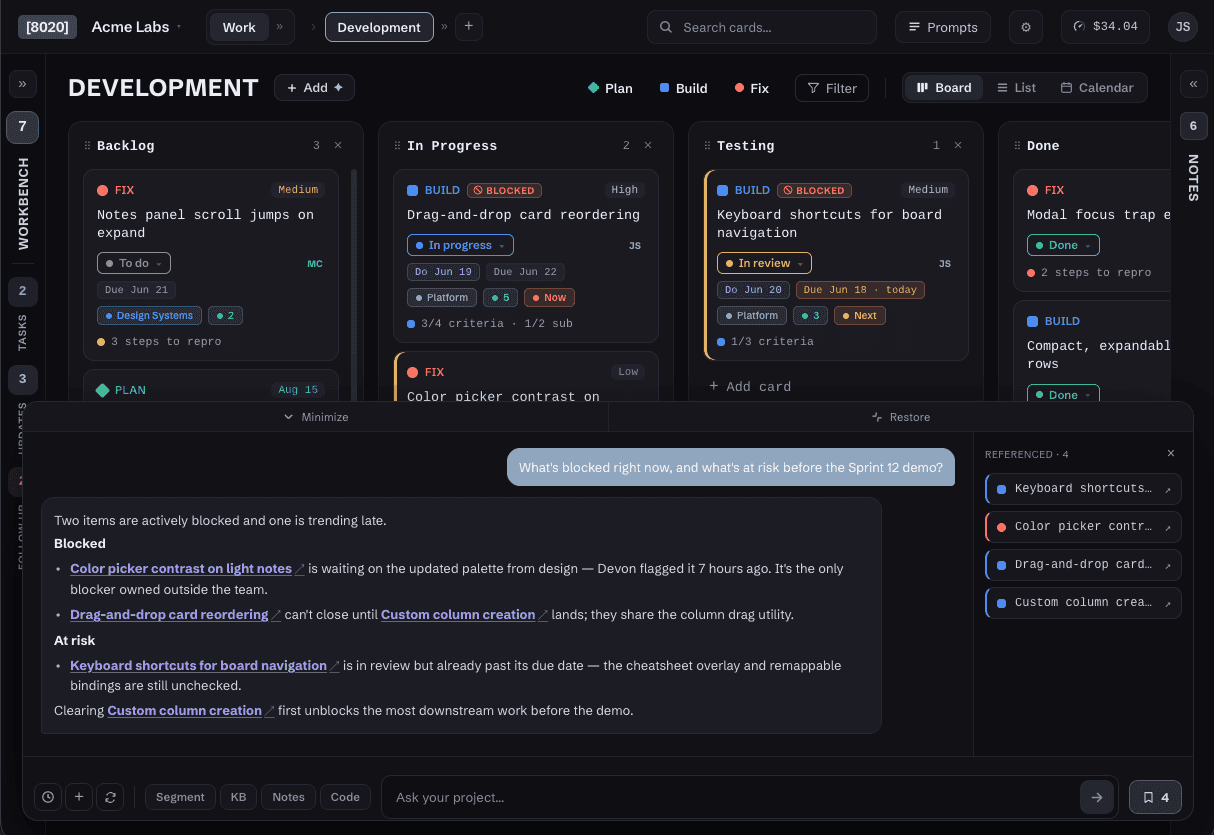The width and height of the screenshot is (1214, 835).
Task: Close the Backlog column
Action: click(338, 145)
